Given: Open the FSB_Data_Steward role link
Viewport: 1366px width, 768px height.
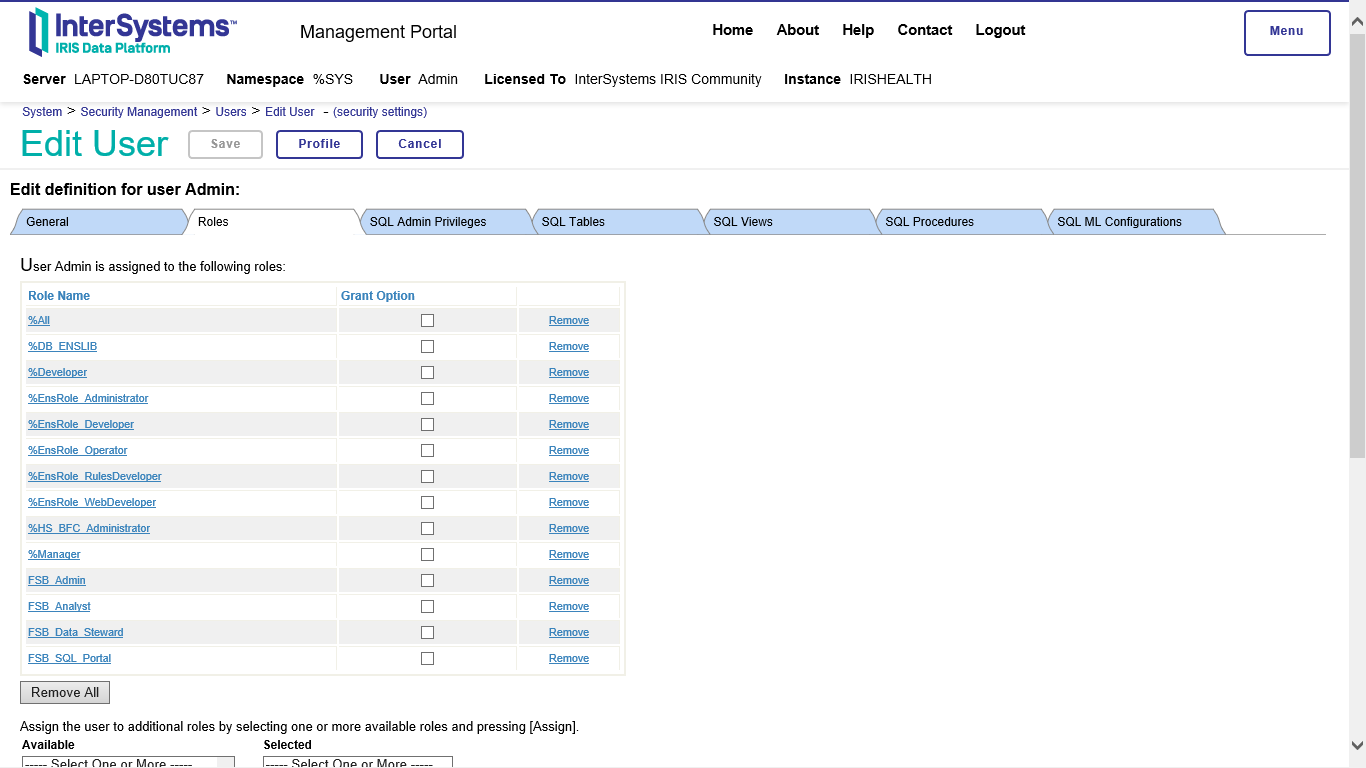Looking at the screenshot, I should (76, 632).
